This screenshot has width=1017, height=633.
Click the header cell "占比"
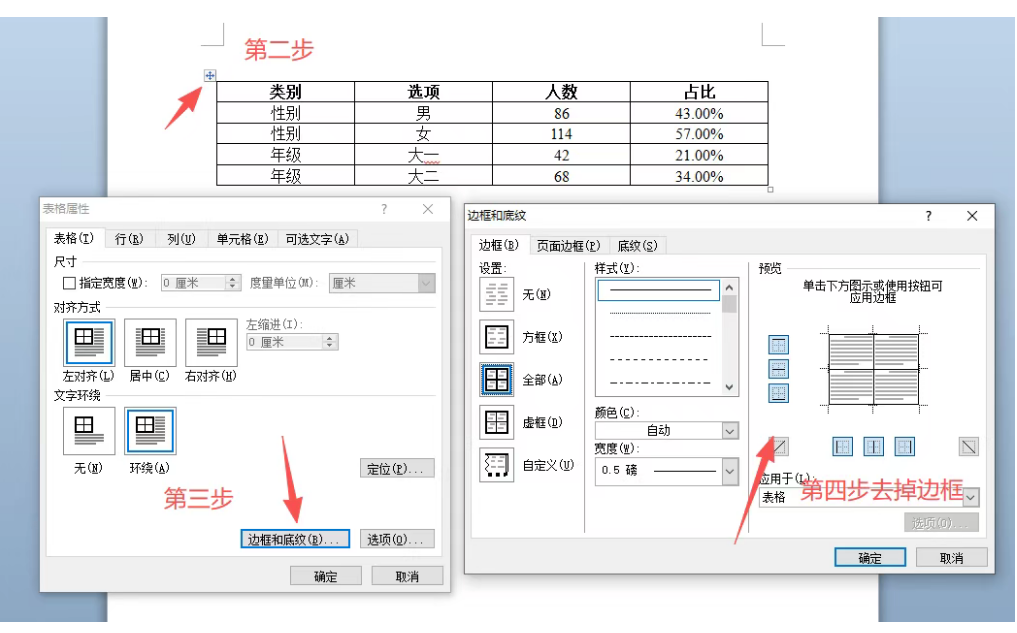point(699,92)
